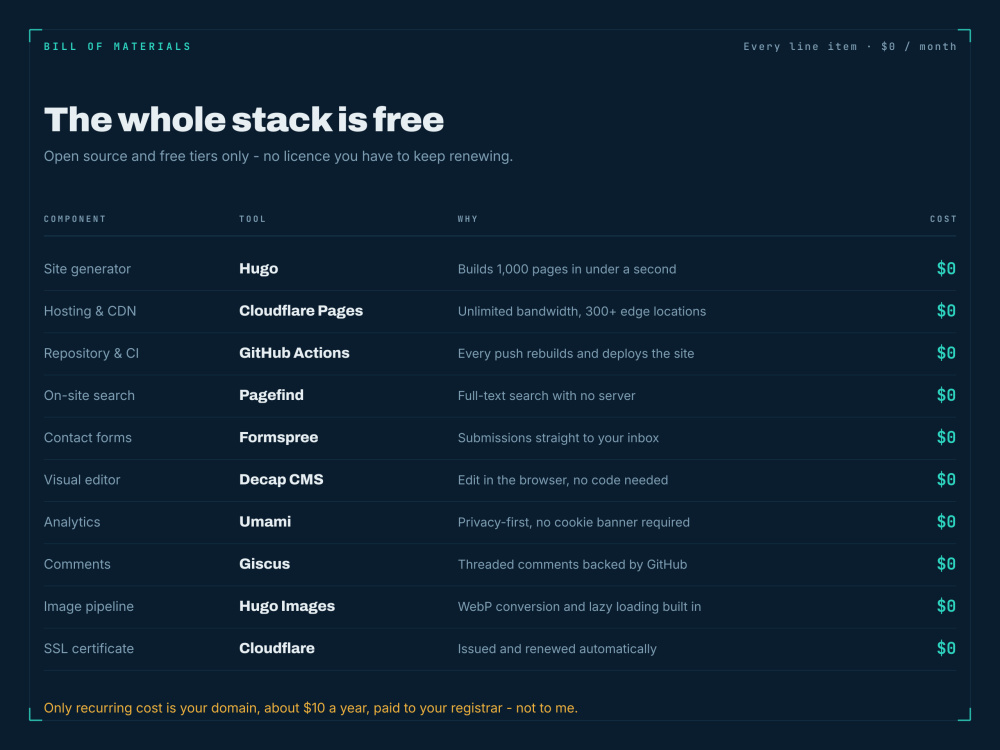
Task: Select the 'Repository & CI' cell
Action: coord(91,353)
